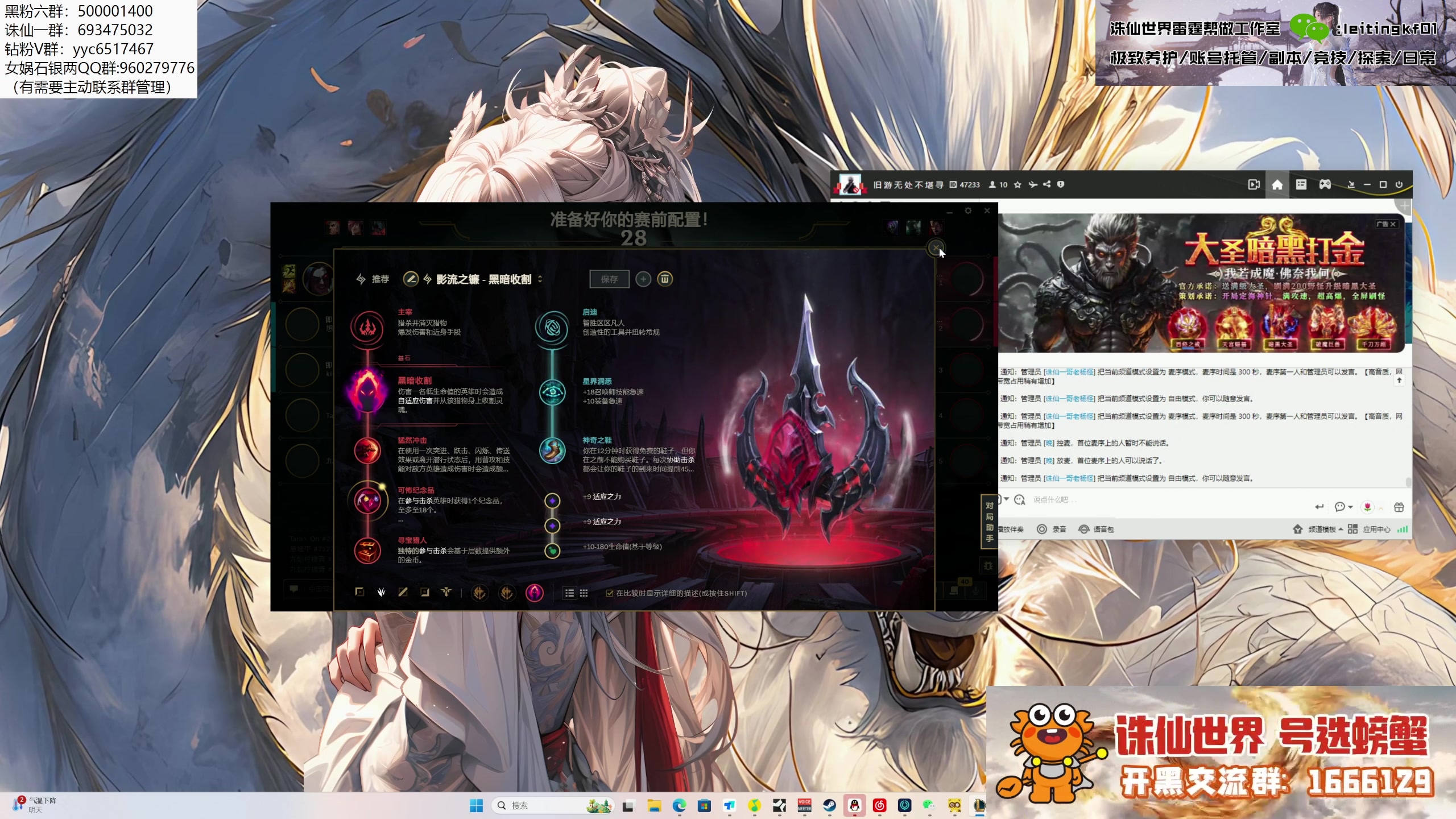Switch runes to grid view
This screenshot has width=1456, height=819.
(x=584, y=593)
